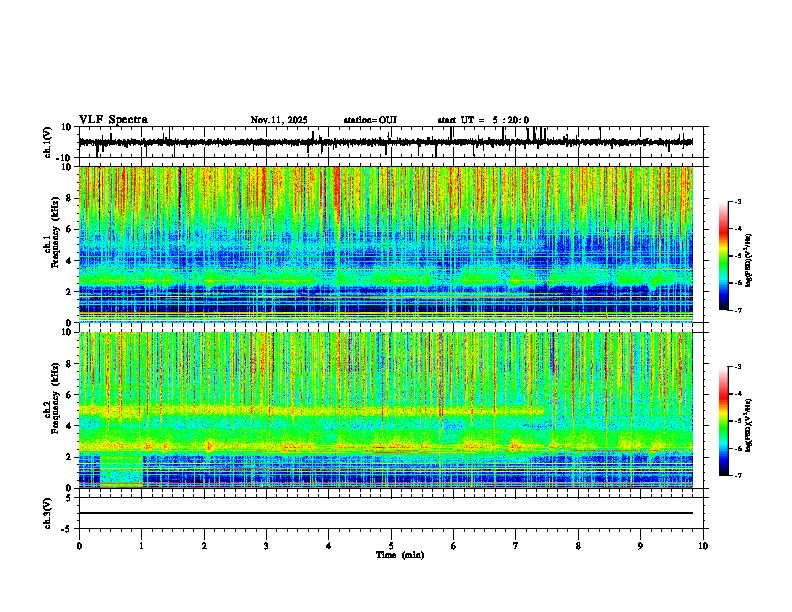Click the ch.2 color bar log(PSD) label
This screenshot has height=612, width=792.
pyautogui.click(x=749, y=424)
